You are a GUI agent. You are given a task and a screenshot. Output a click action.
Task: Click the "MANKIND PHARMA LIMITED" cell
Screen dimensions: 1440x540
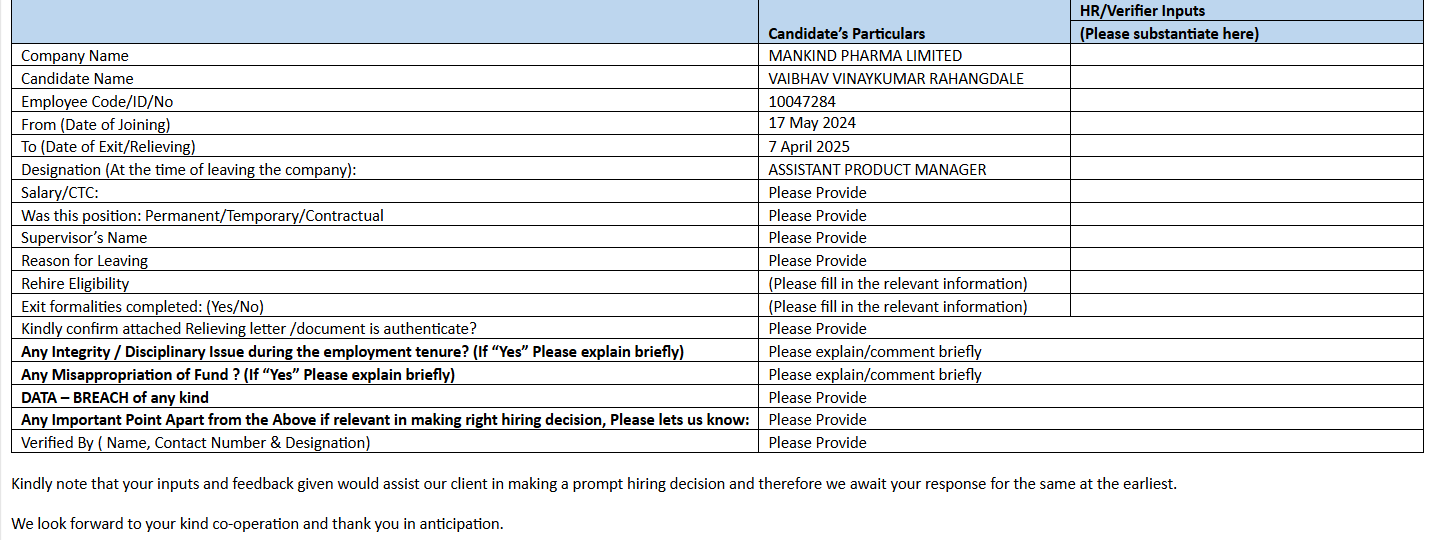pyautogui.click(x=865, y=56)
